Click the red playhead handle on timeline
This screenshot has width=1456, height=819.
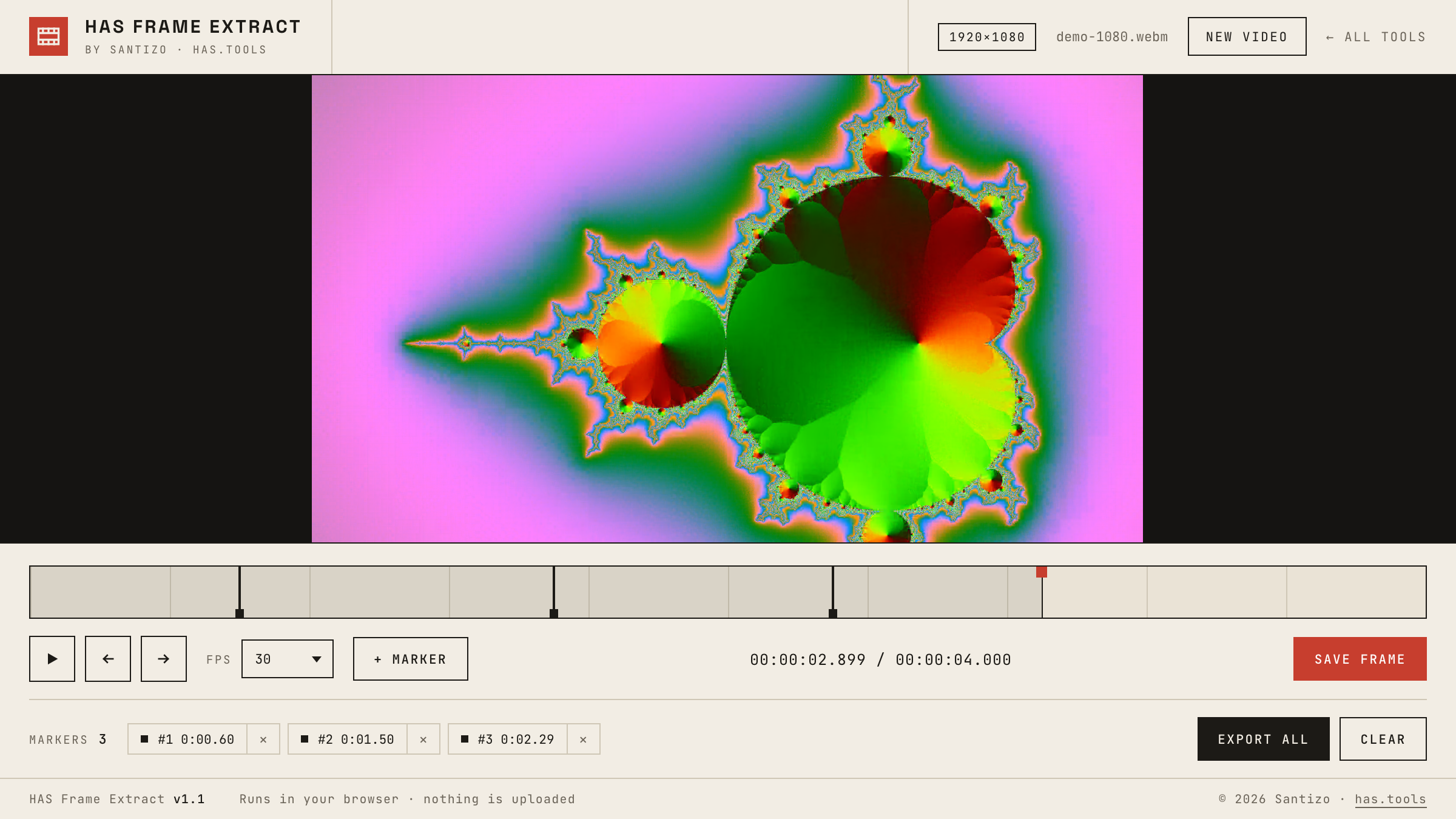coord(1042,572)
